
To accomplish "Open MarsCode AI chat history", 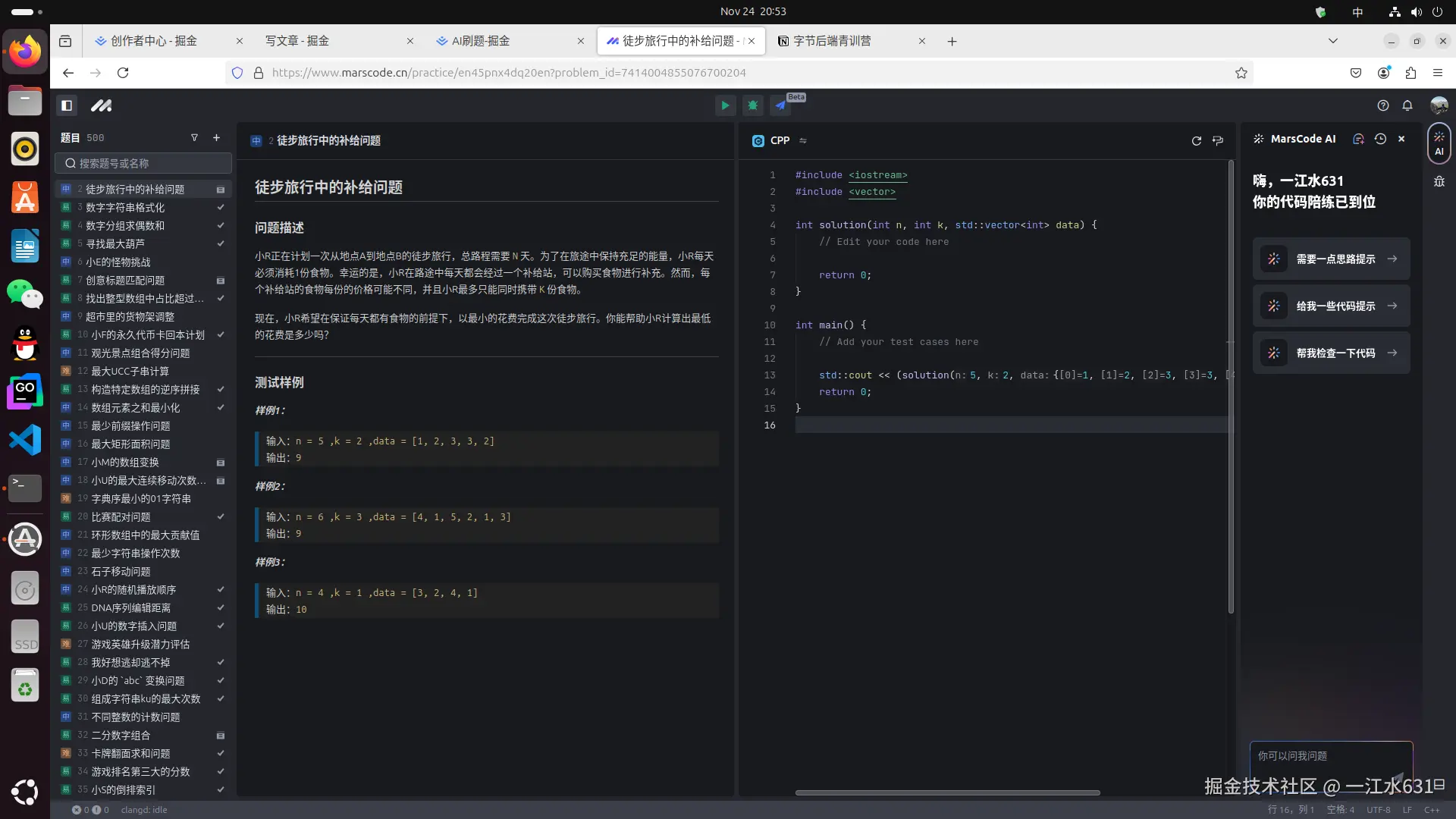I will point(1380,139).
